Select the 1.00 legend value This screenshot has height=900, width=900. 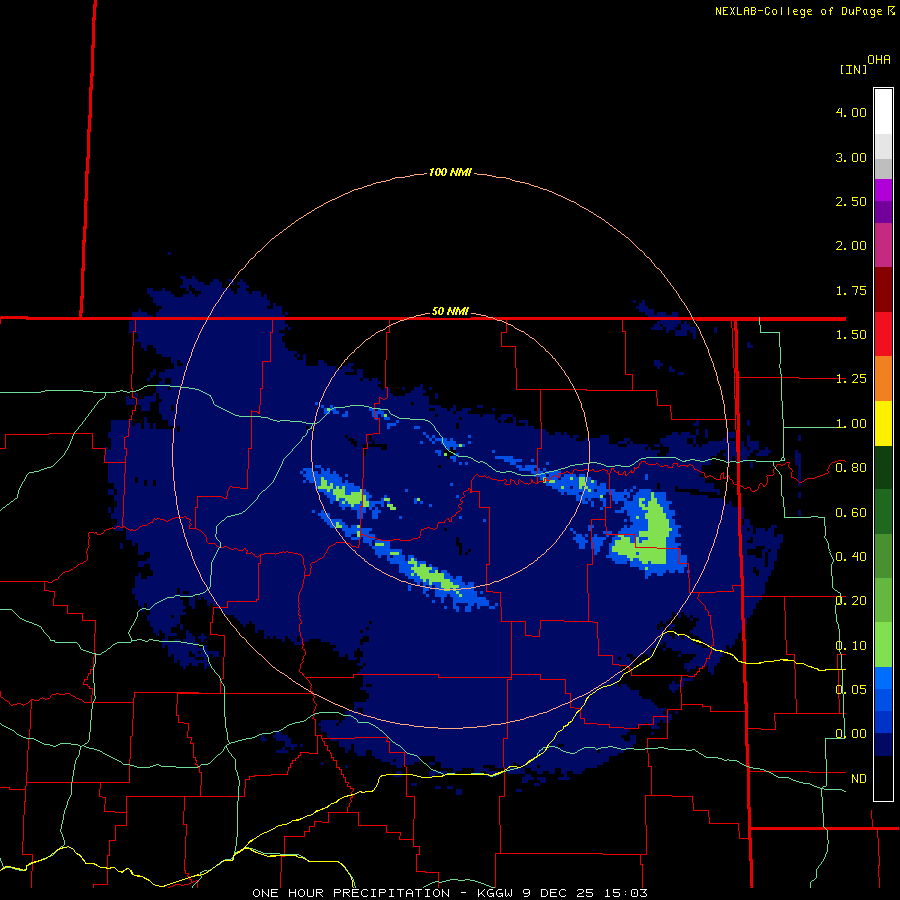(851, 424)
